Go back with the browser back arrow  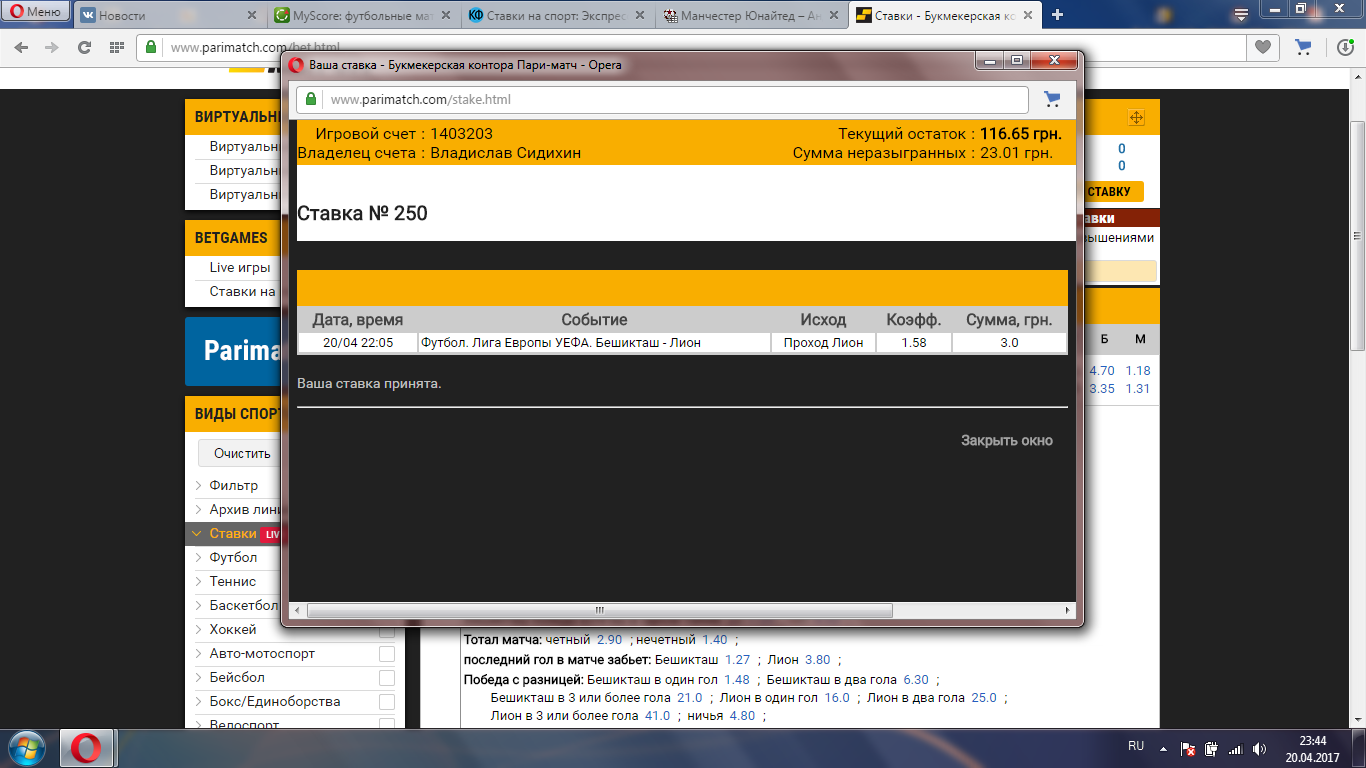pos(21,47)
